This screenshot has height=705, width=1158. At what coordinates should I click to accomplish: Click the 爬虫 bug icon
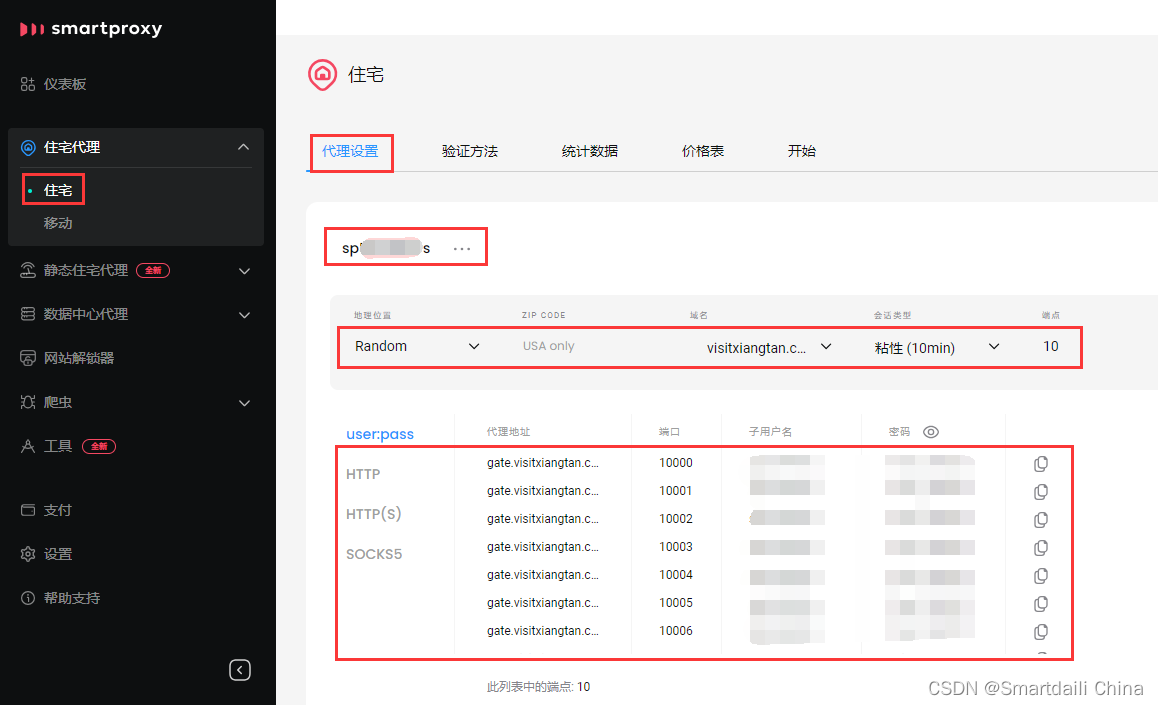click(x=28, y=402)
